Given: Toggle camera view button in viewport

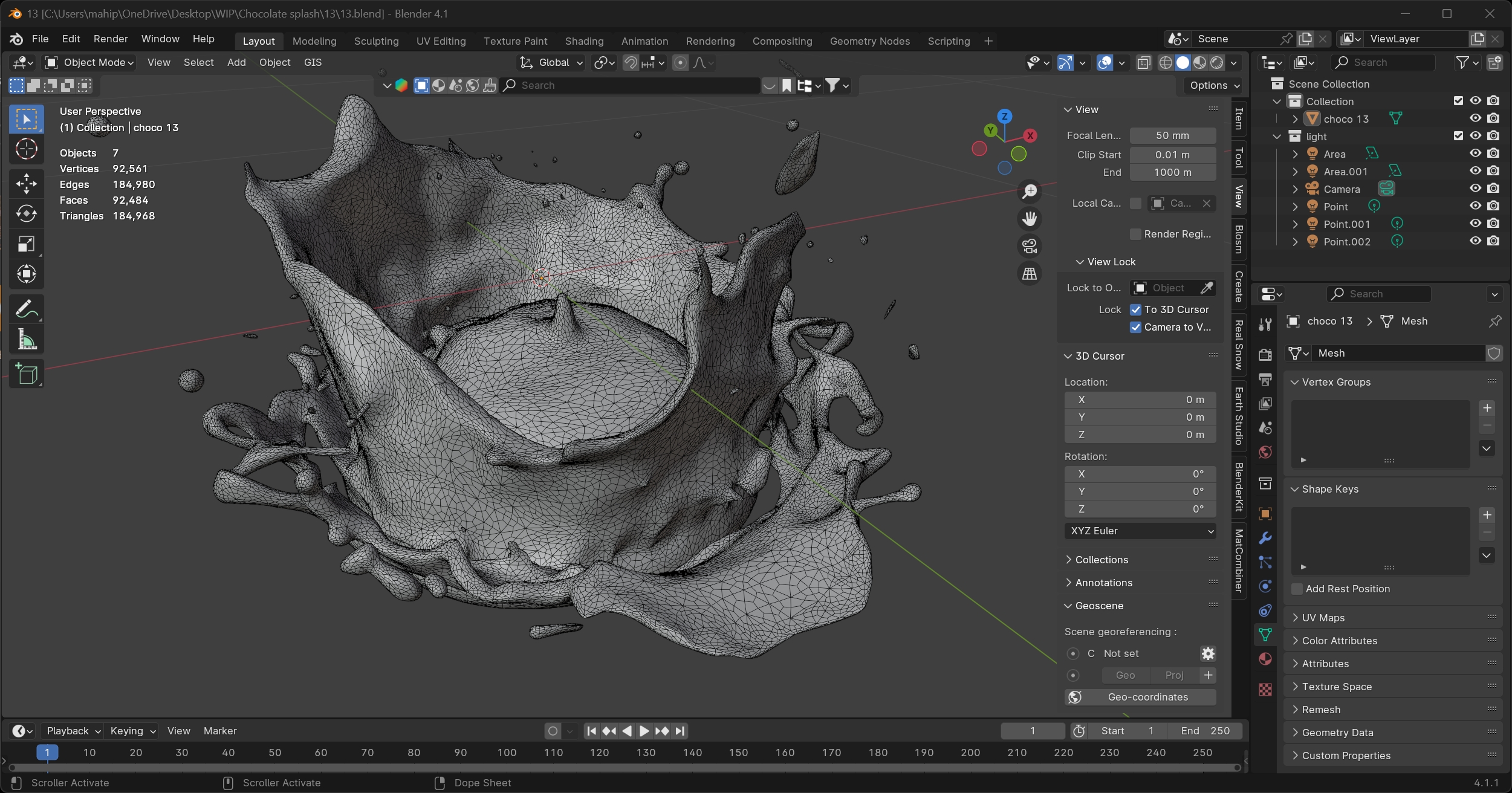Looking at the screenshot, I should click(x=1030, y=246).
